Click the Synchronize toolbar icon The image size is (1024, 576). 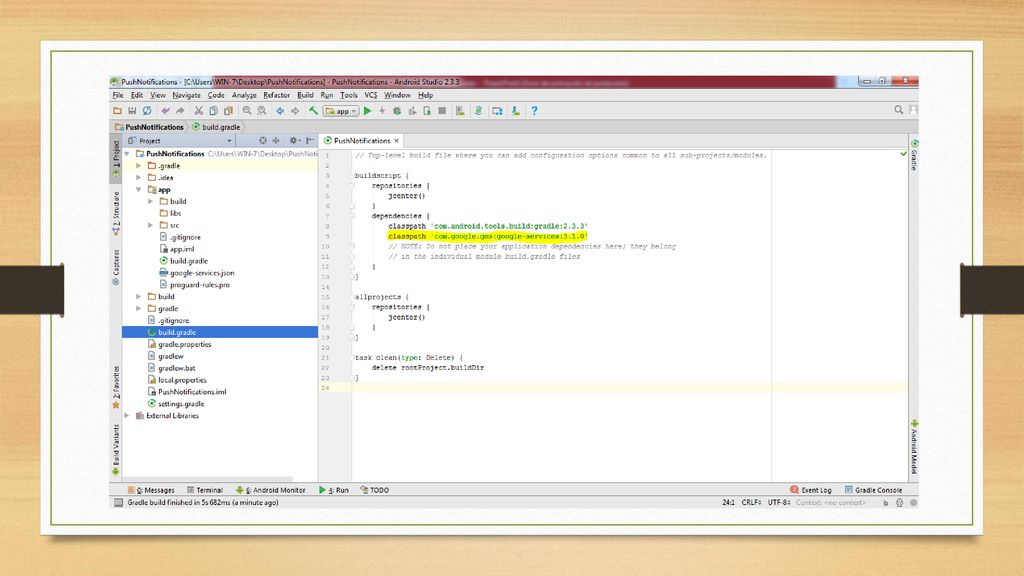pos(147,111)
